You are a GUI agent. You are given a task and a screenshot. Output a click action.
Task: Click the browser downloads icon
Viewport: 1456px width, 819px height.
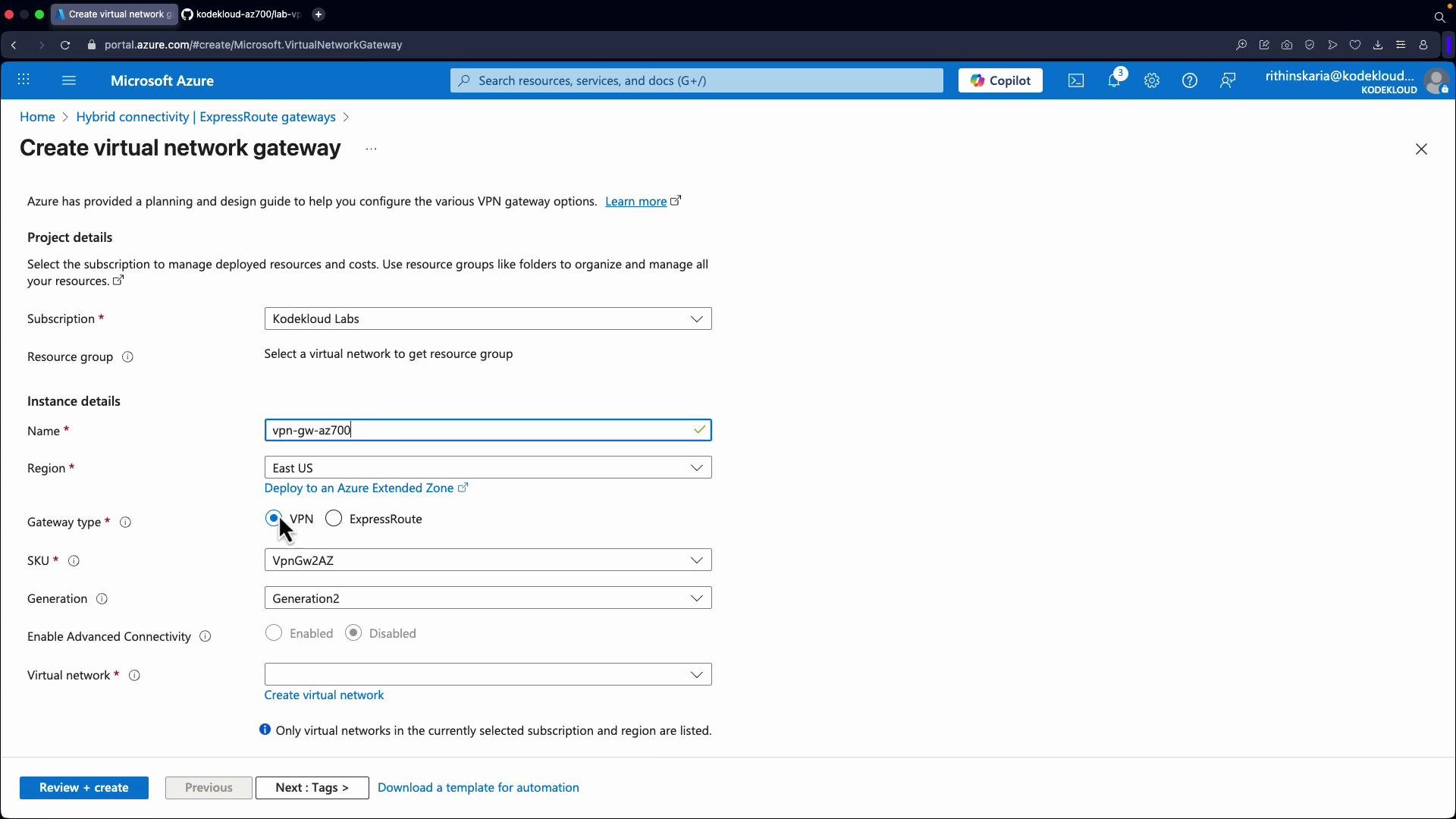pos(1378,45)
